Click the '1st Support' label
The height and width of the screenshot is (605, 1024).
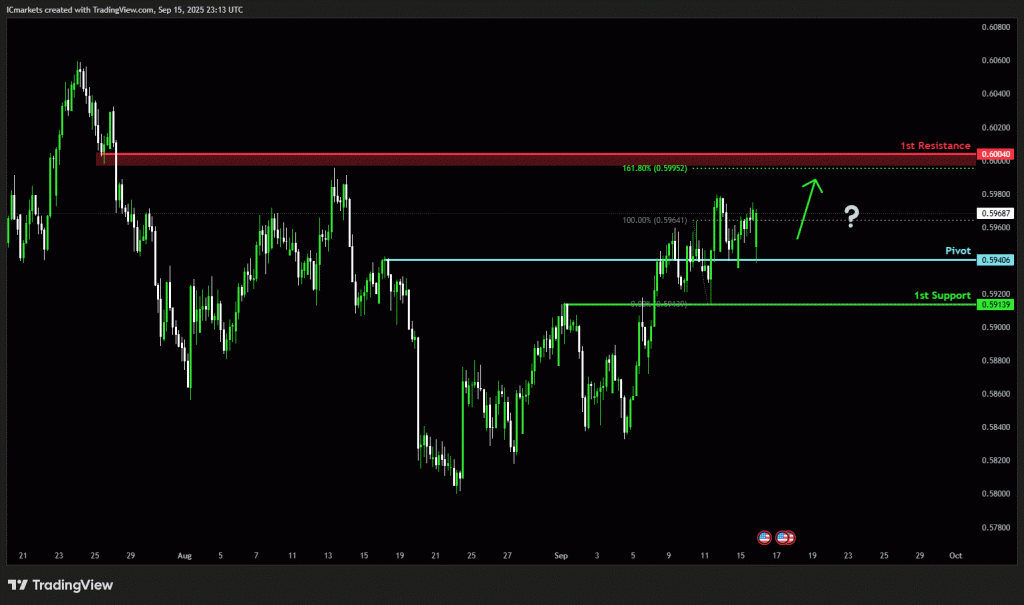(x=942, y=295)
